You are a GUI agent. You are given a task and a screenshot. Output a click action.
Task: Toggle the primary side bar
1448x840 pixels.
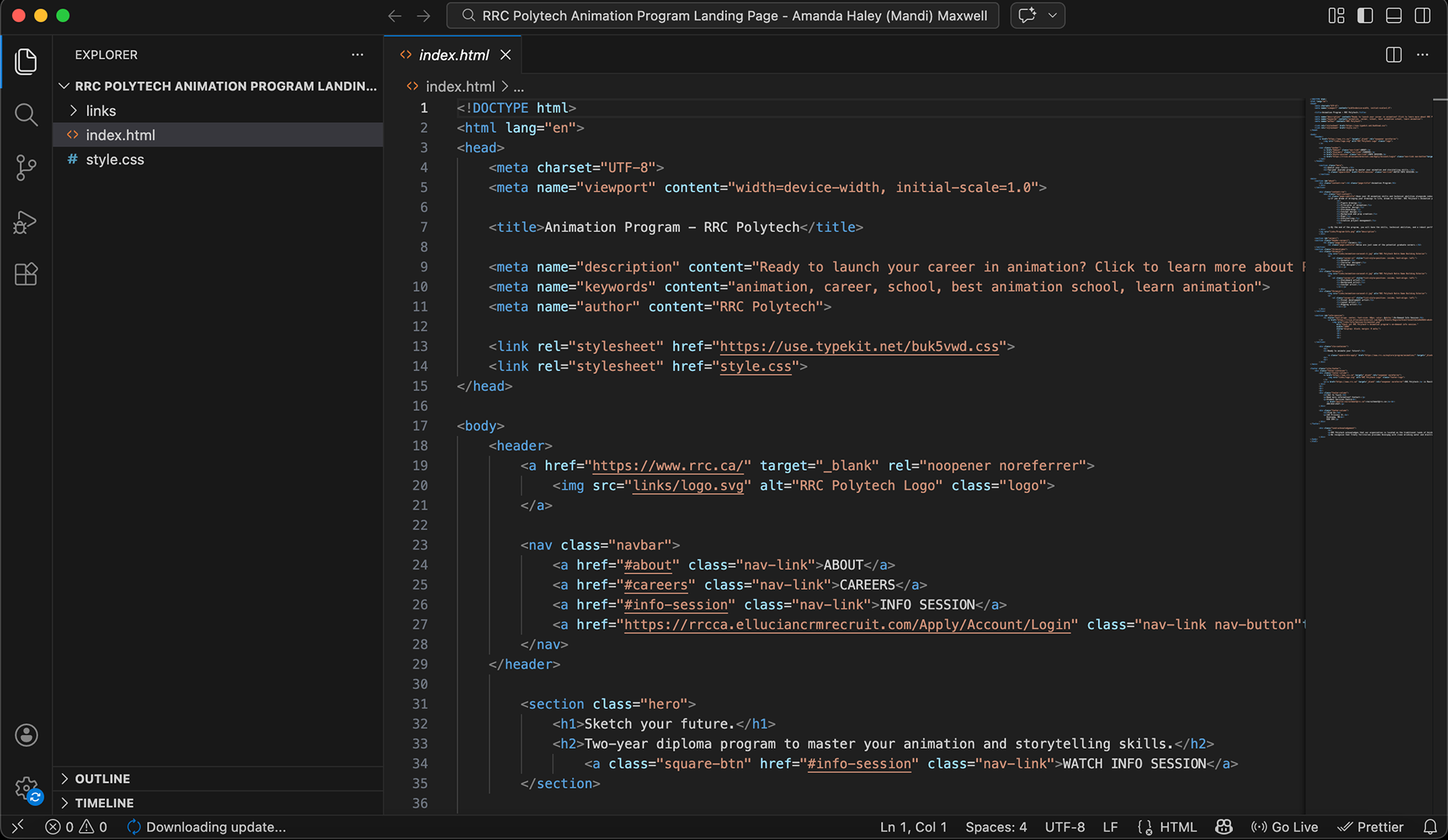[1365, 16]
